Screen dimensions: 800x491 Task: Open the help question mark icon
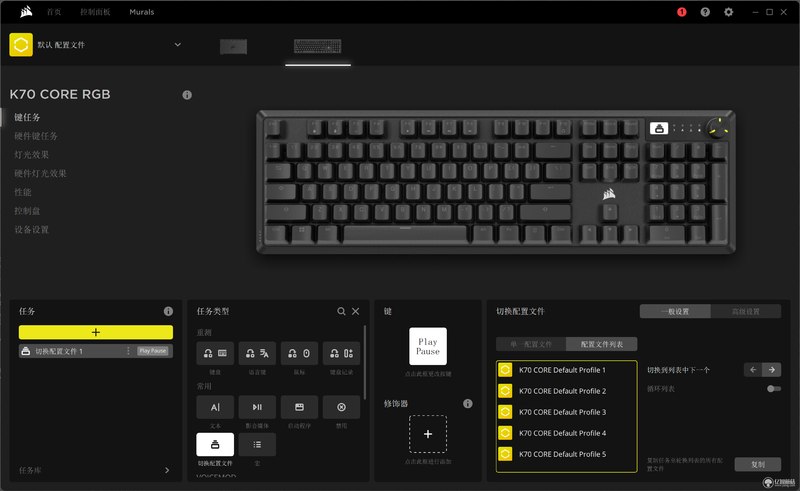[x=705, y=12]
